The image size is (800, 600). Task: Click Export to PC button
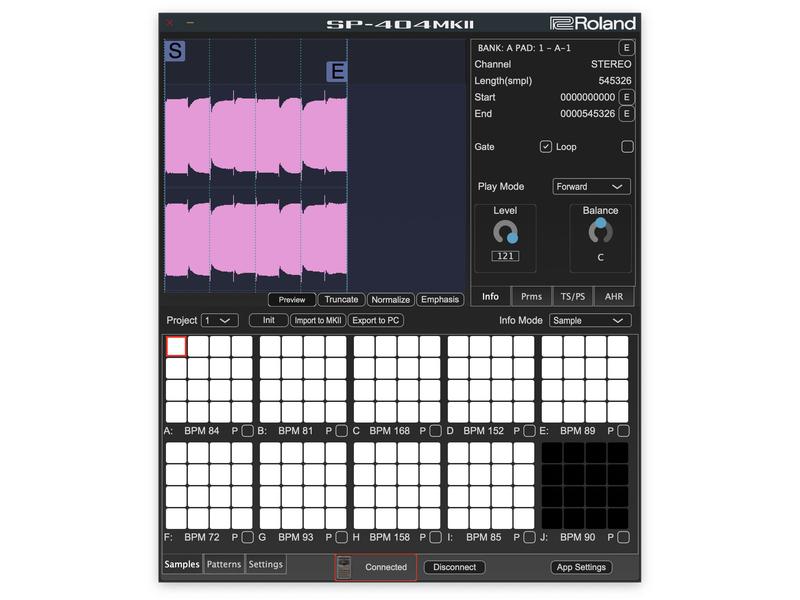coord(376,320)
